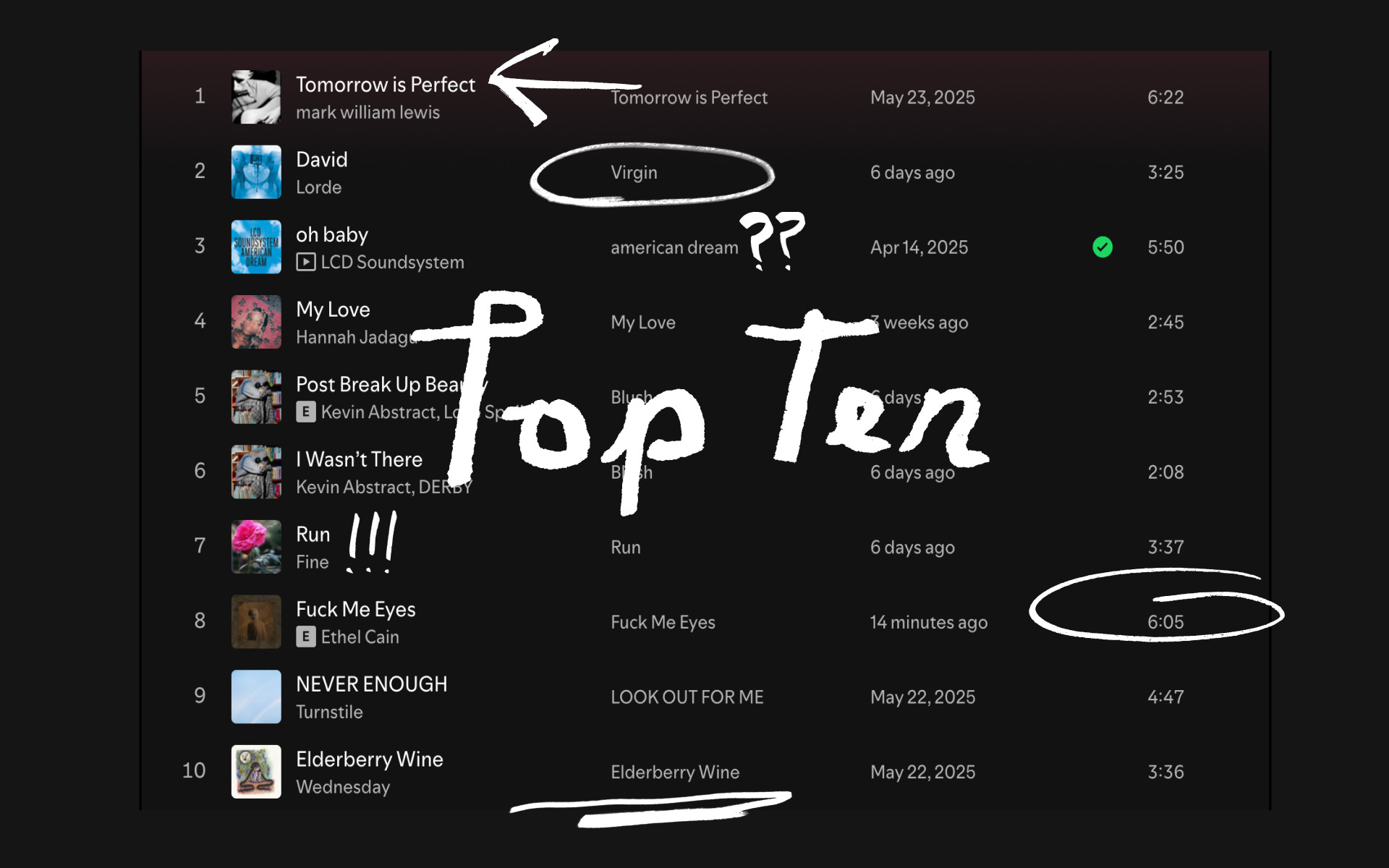This screenshot has height=868, width=1389.
Task: Click the My Love cover art
Action: pyautogui.click(x=256, y=322)
